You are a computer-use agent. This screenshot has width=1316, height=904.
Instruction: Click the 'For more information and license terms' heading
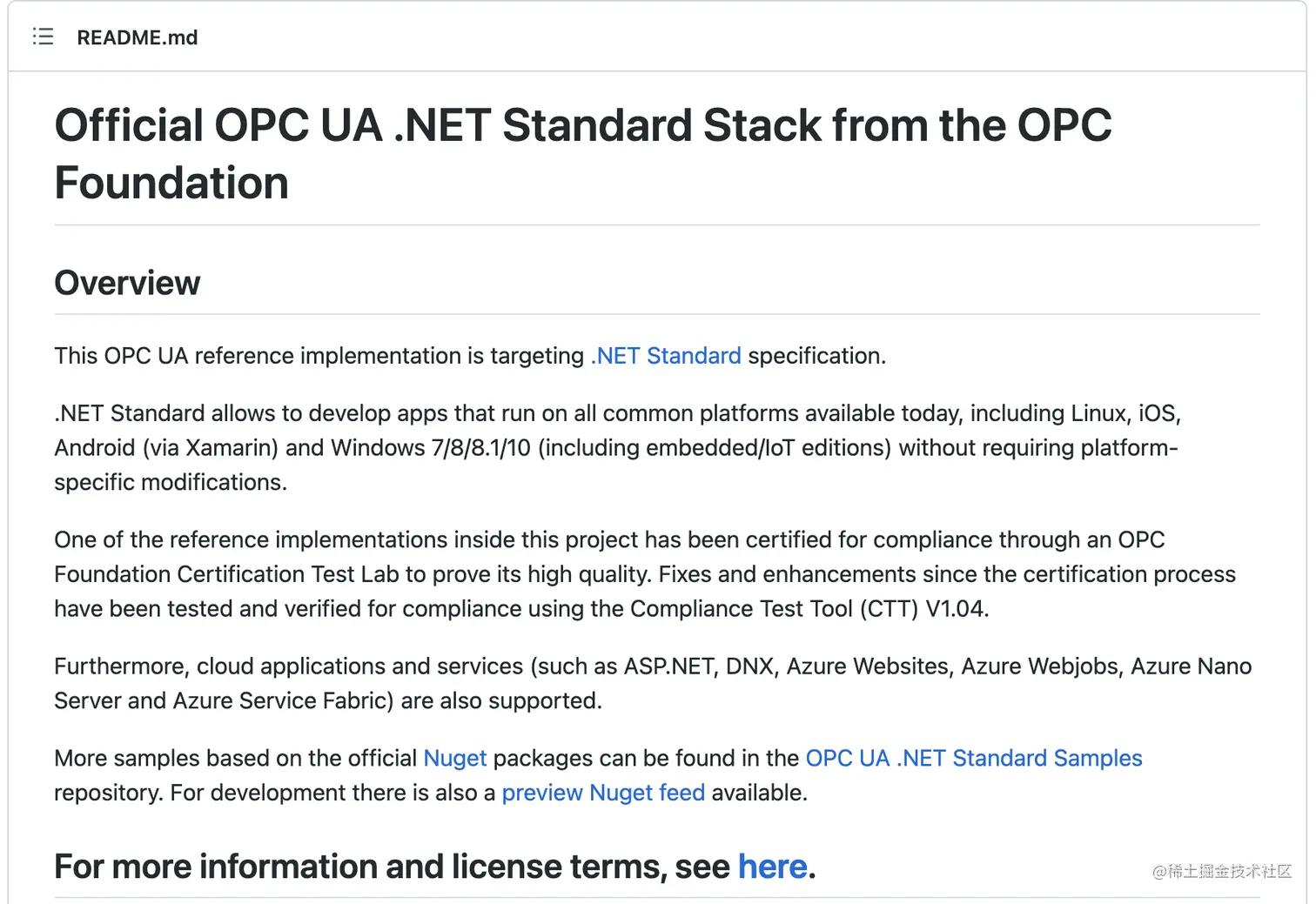pyautogui.click(x=392, y=867)
